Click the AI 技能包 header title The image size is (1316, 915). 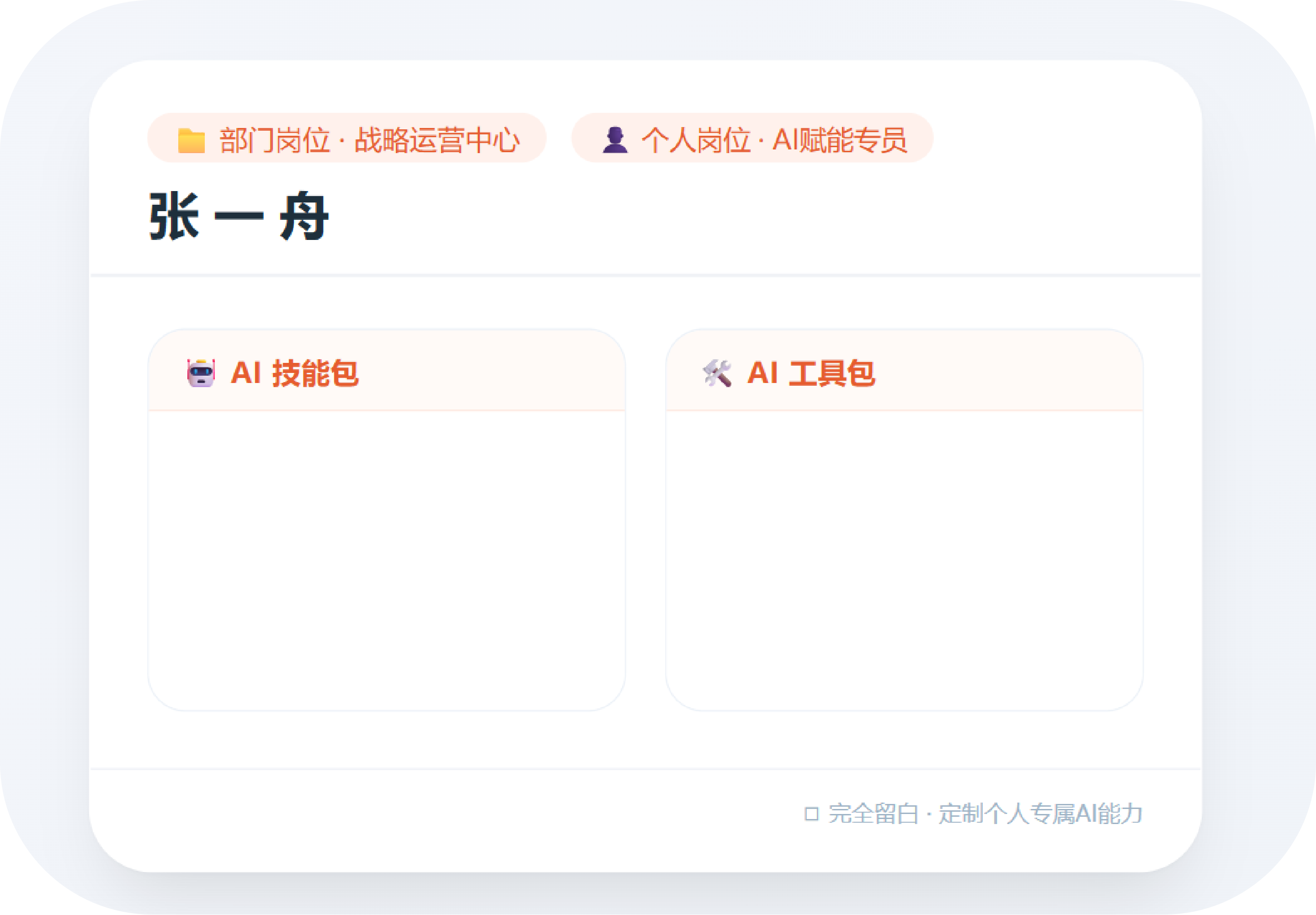[295, 373]
